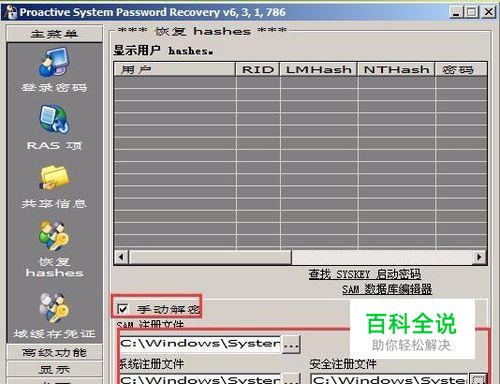The height and width of the screenshot is (384, 500).
Task: Open the 查找 SYSKEY 启动密码 link
Action: (x=364, y=274)
